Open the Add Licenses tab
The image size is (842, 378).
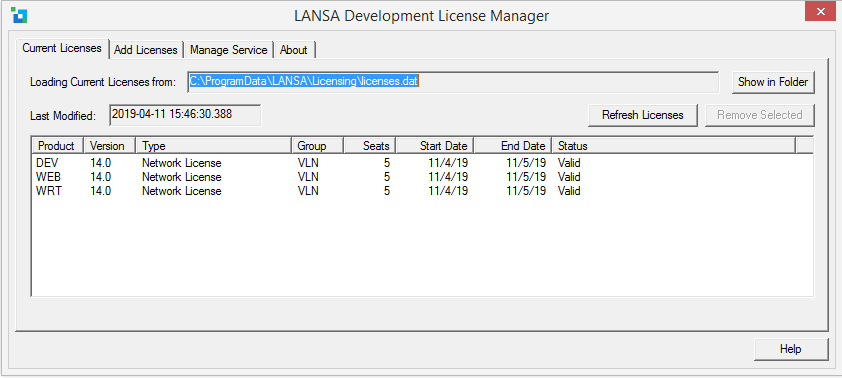146,50
